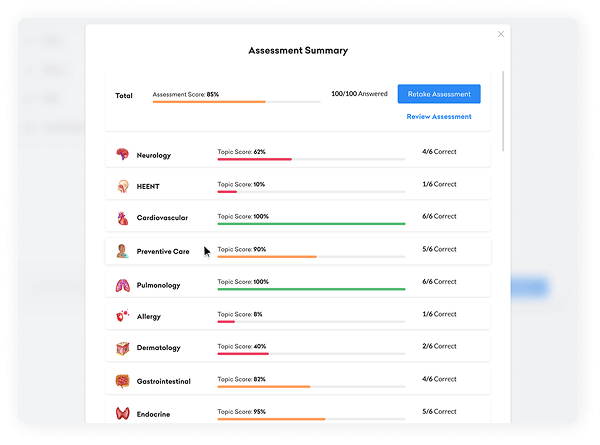Click the HEENT 1/6 Correct text
This screenshot has width=600, height=445.
438,186
